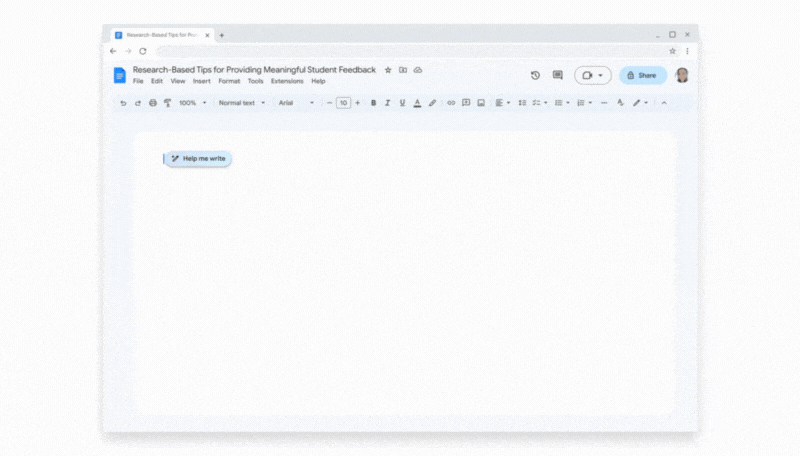Click the Help me write button
The image size is (800, 456).
[x=199, y=159]
